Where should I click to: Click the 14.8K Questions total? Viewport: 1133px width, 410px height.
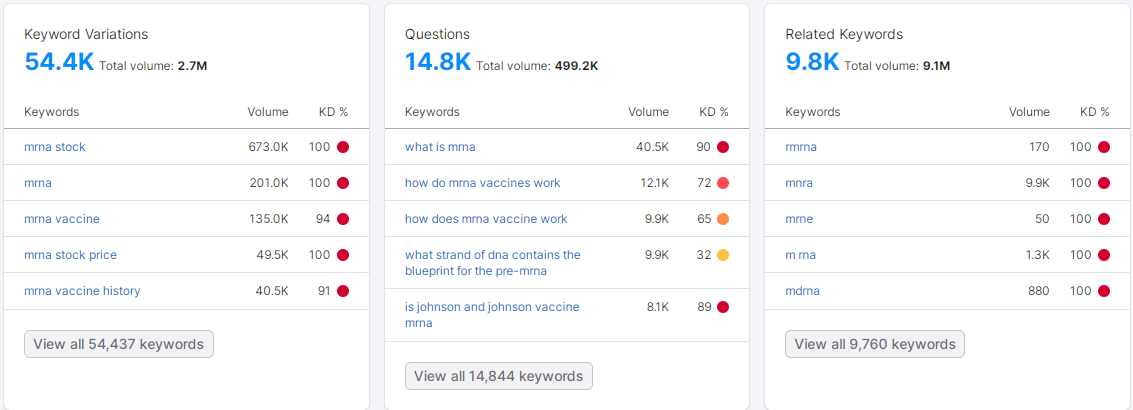pos(437,62)
